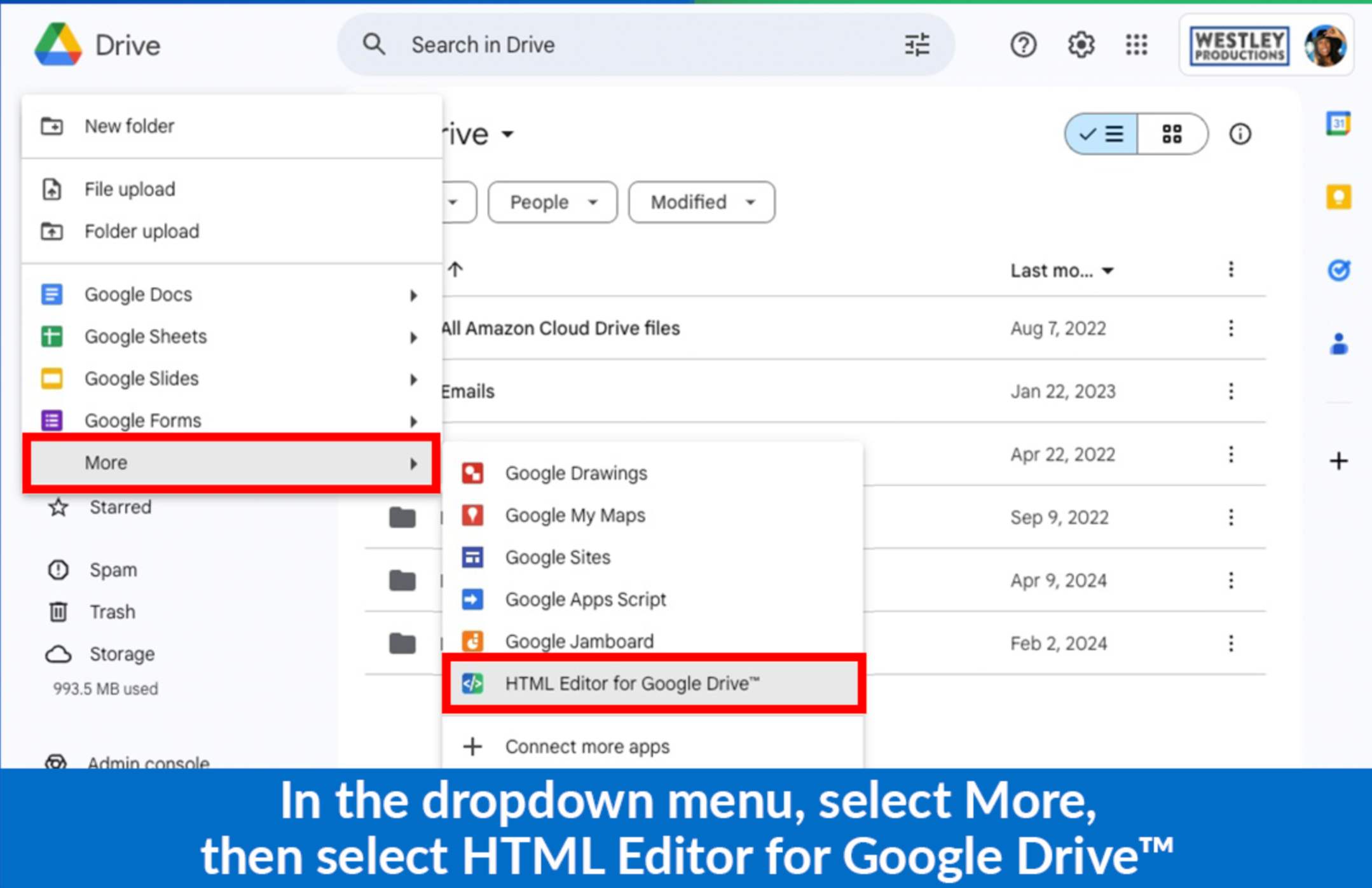Select New folder from the menu
This screenshot has height=888, width=1372.
coord(232,126)
